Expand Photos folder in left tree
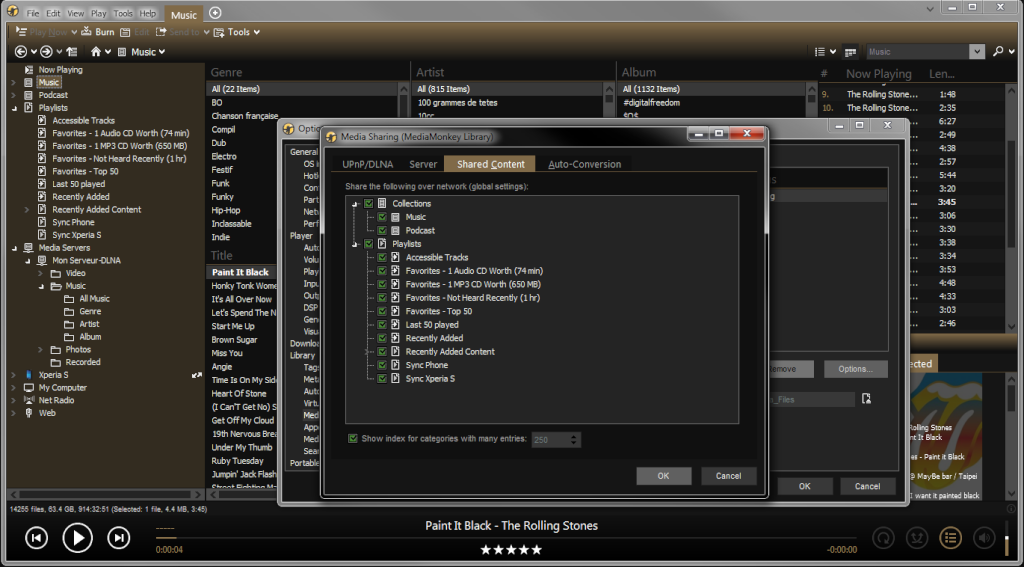Screen dimensions: 1024x567 pos(39,349)
